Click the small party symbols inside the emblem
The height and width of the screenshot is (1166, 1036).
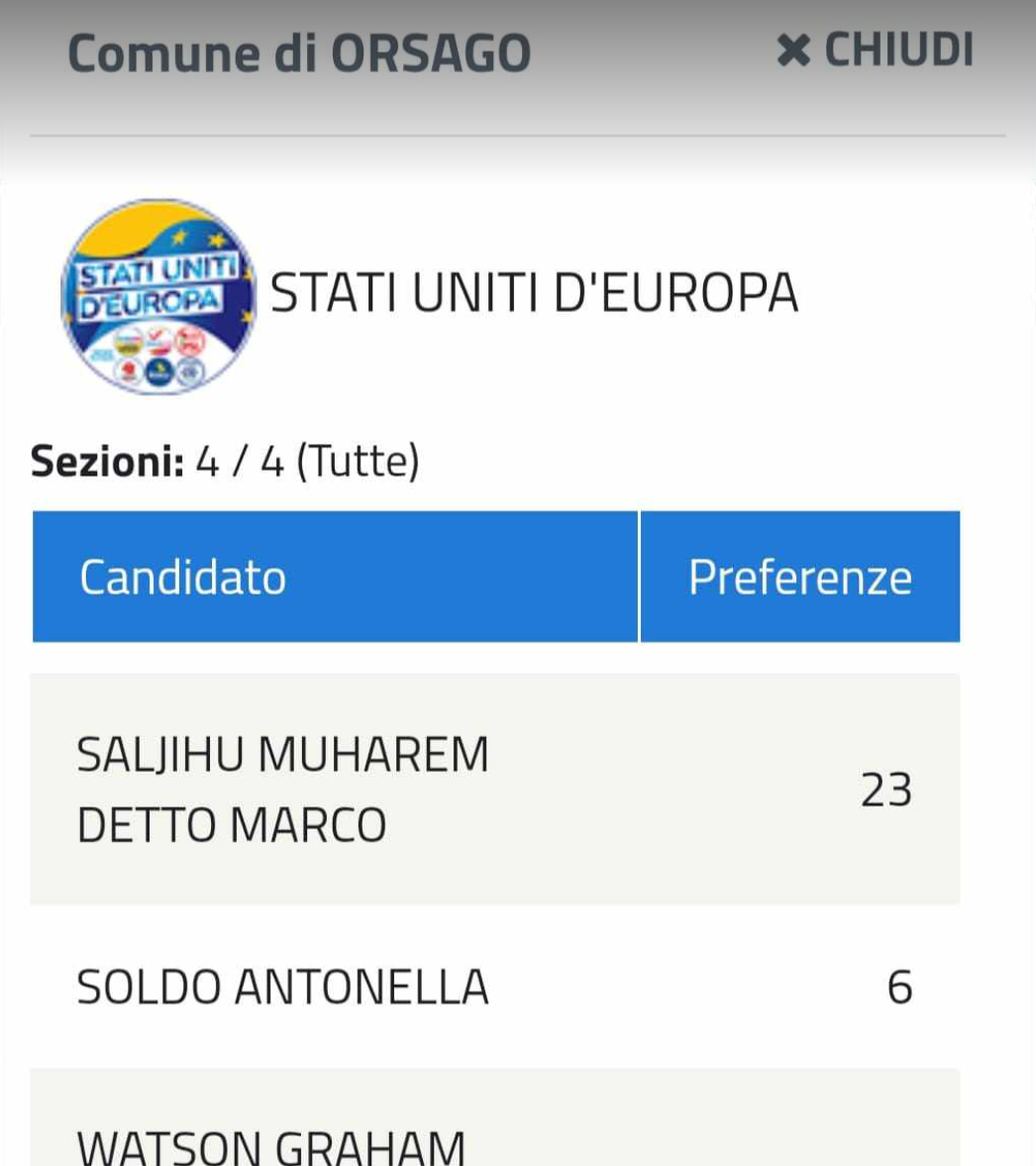159,355
